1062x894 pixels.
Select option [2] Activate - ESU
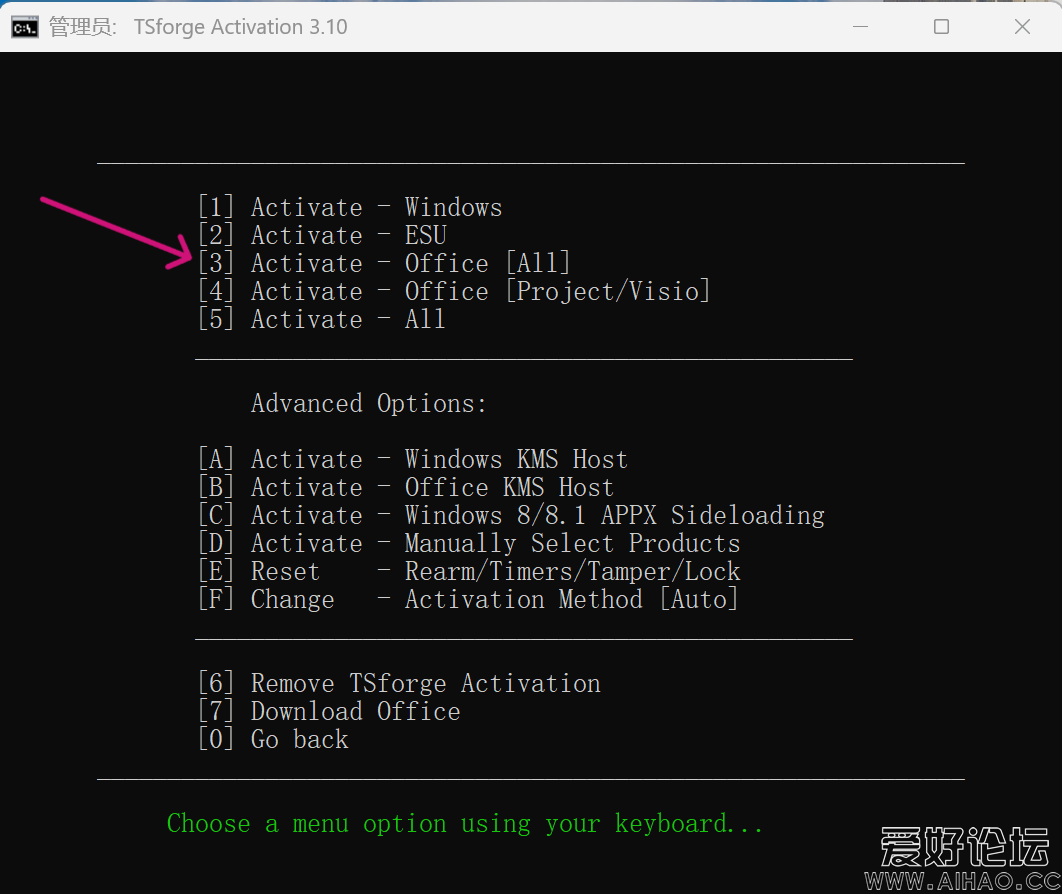coord(322,235)
